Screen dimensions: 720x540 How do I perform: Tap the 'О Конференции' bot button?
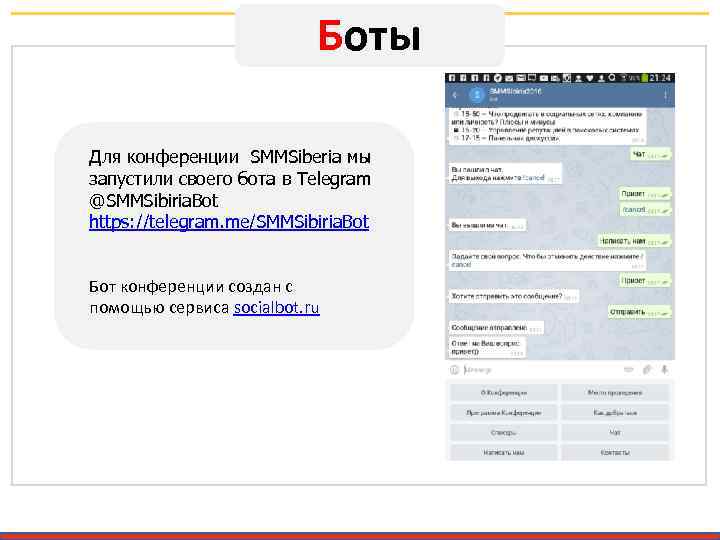pos(504,393)
